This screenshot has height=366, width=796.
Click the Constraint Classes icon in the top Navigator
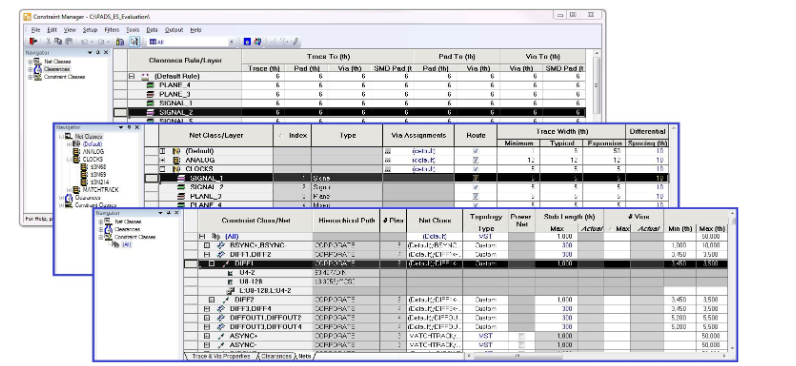[37, 77]
